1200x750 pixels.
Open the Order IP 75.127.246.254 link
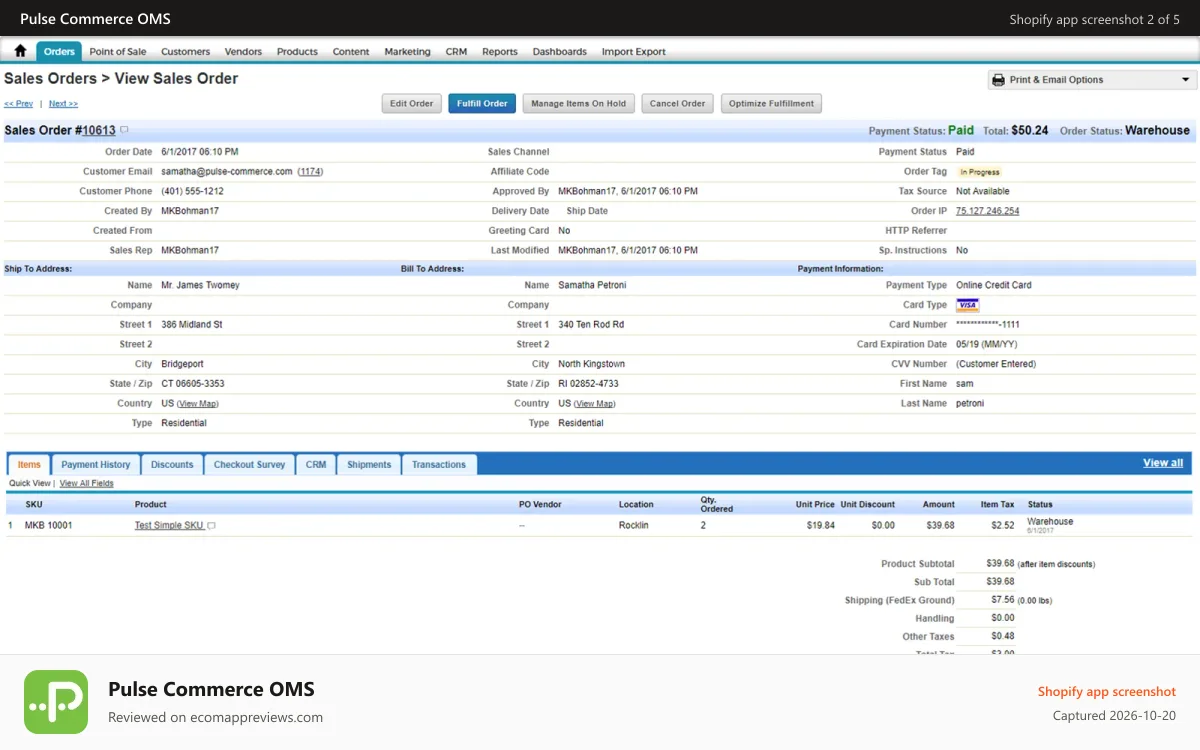[x=988, y=211]
